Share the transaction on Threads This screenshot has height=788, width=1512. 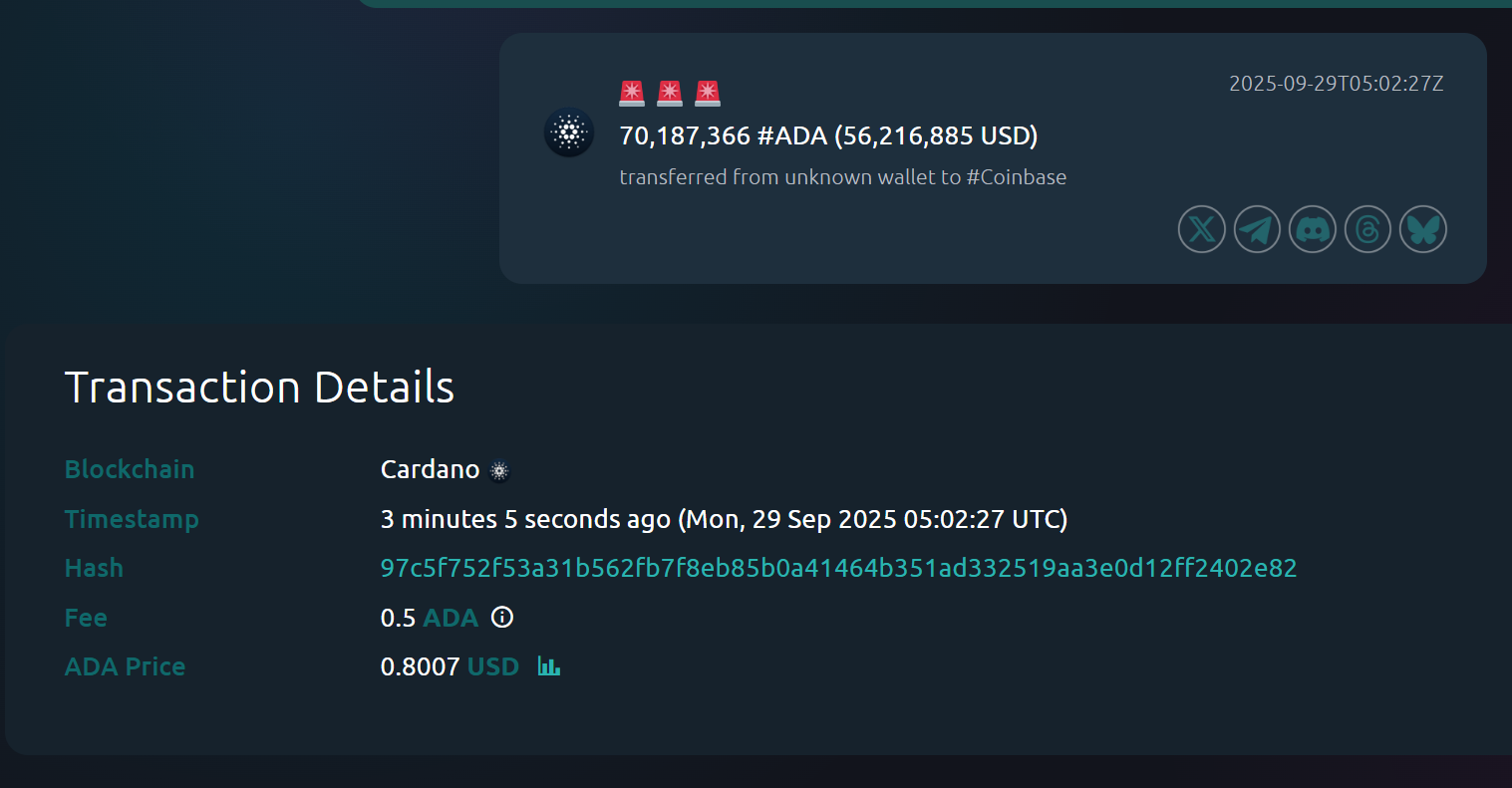(x=1367, y=230)
